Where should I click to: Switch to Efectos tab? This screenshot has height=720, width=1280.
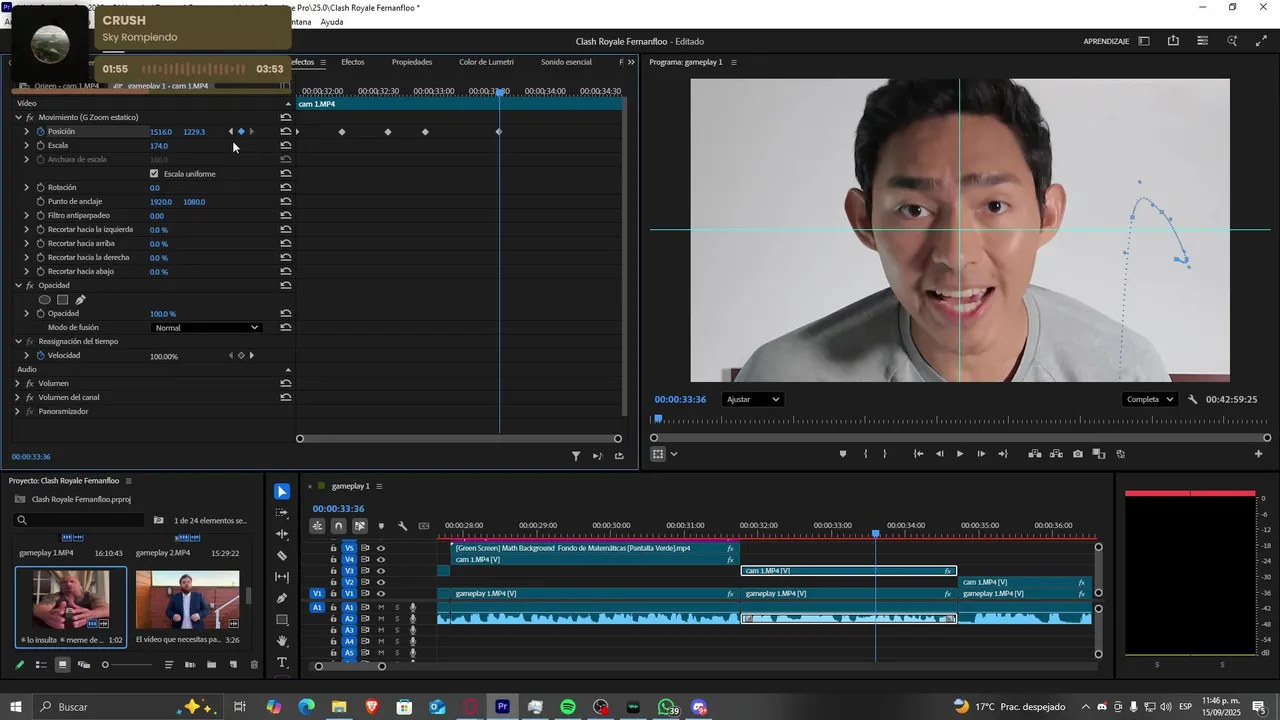[x=353, y=62]
